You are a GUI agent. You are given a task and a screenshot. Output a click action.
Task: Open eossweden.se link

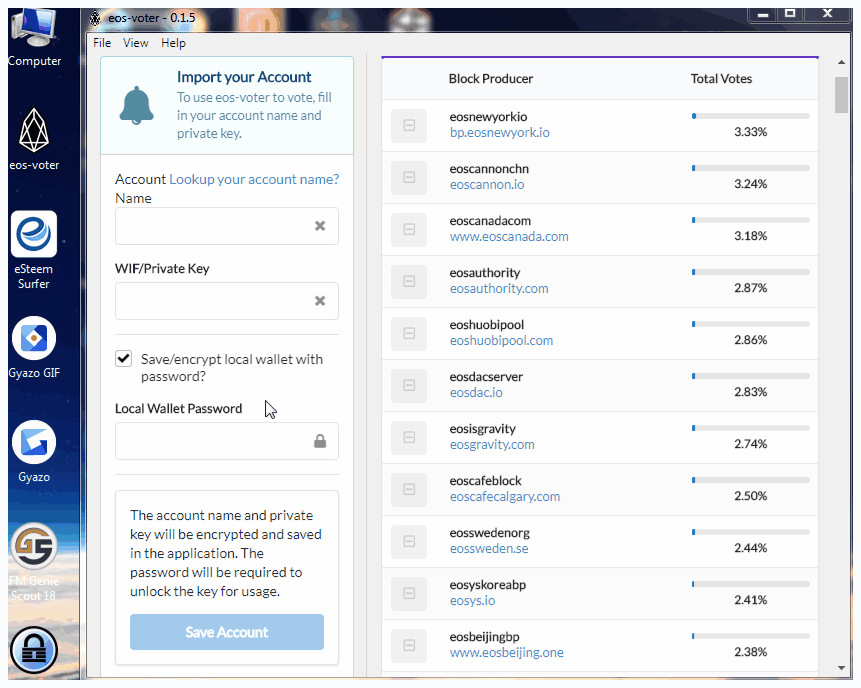pos(489,549)
